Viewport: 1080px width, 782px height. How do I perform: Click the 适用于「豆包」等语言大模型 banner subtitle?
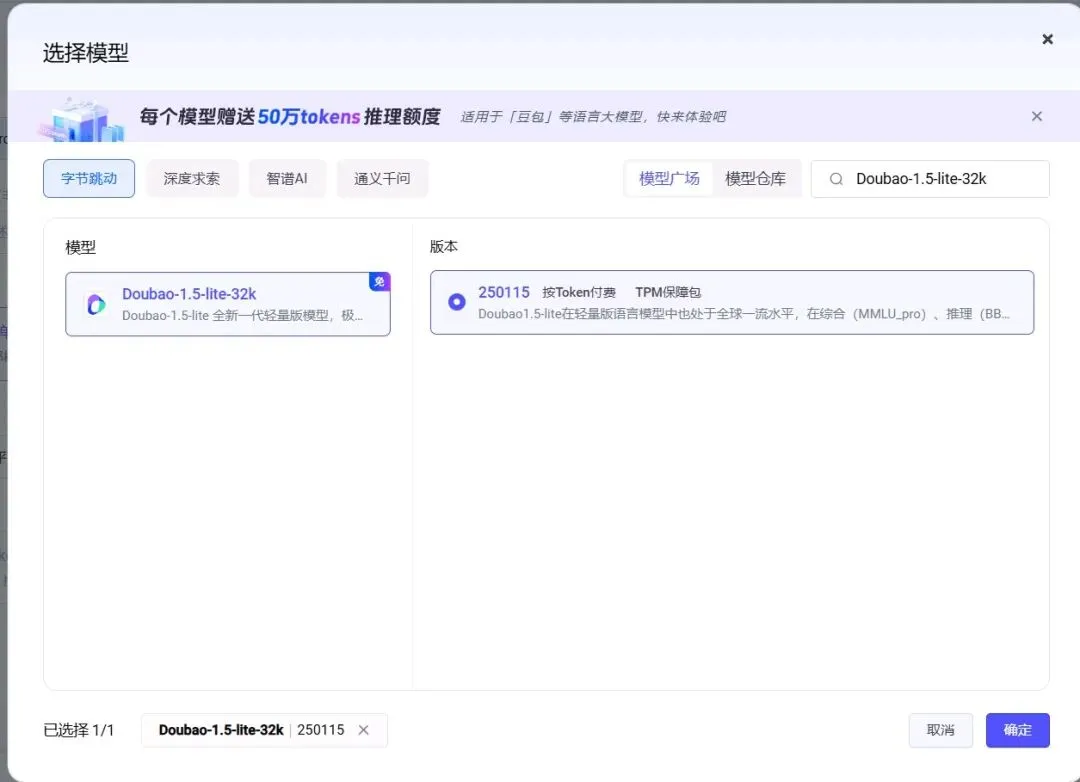592,116
